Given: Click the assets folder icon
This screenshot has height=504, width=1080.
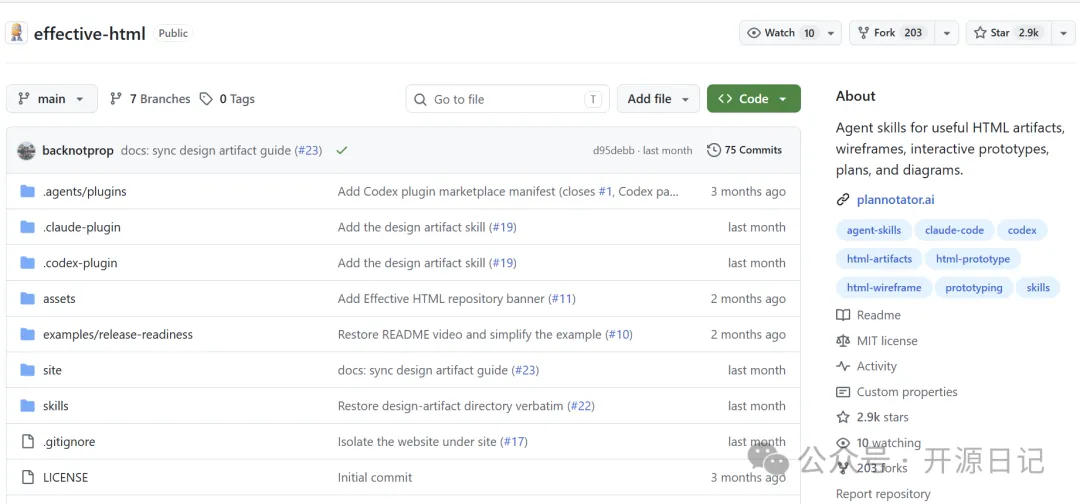Looking at the screenshot, I should [x=28, y=299].
